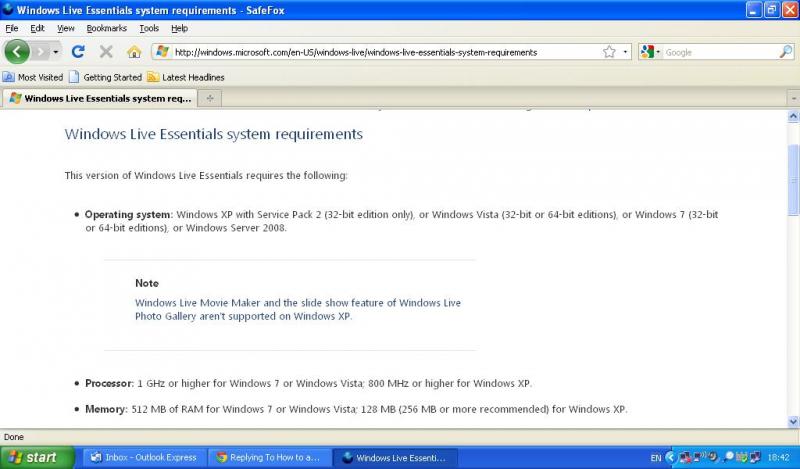Screen dimensions: 800x469
Task: Reload the page with the blue Refresh icon
Action: pyautogui.click(x=78, y=52)
